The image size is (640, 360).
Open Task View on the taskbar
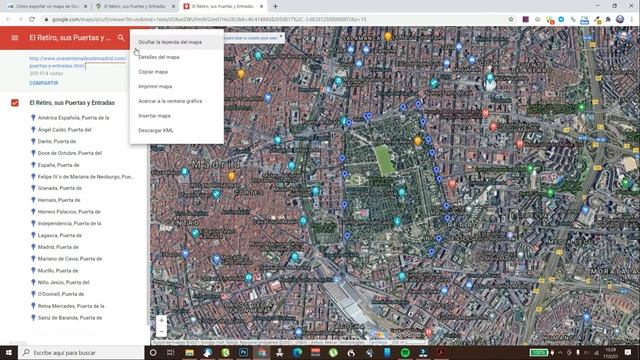[171, 353]
